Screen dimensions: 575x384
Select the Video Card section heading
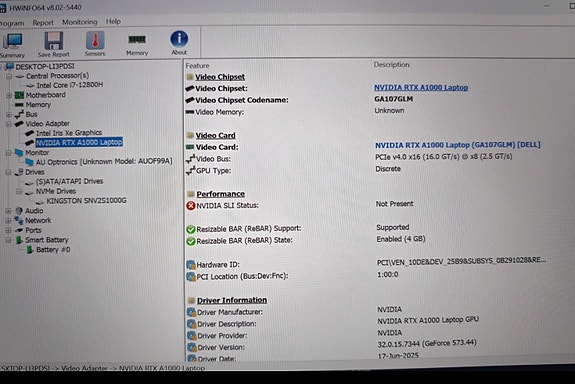click(x=215, y=135)
